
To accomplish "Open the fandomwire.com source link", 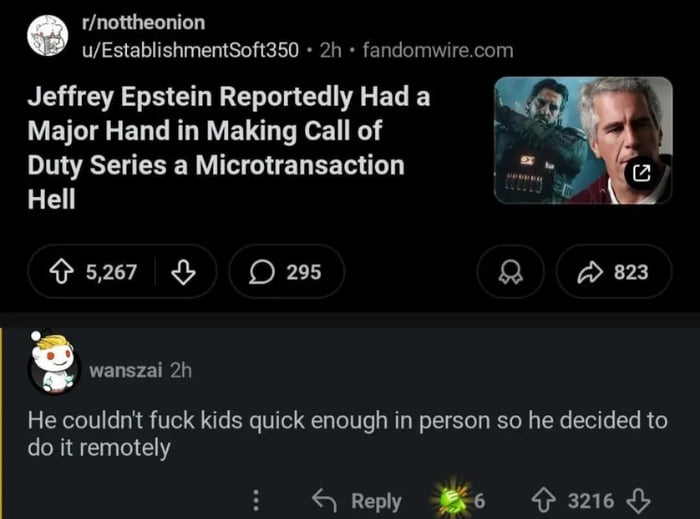I will pos(437,49).
